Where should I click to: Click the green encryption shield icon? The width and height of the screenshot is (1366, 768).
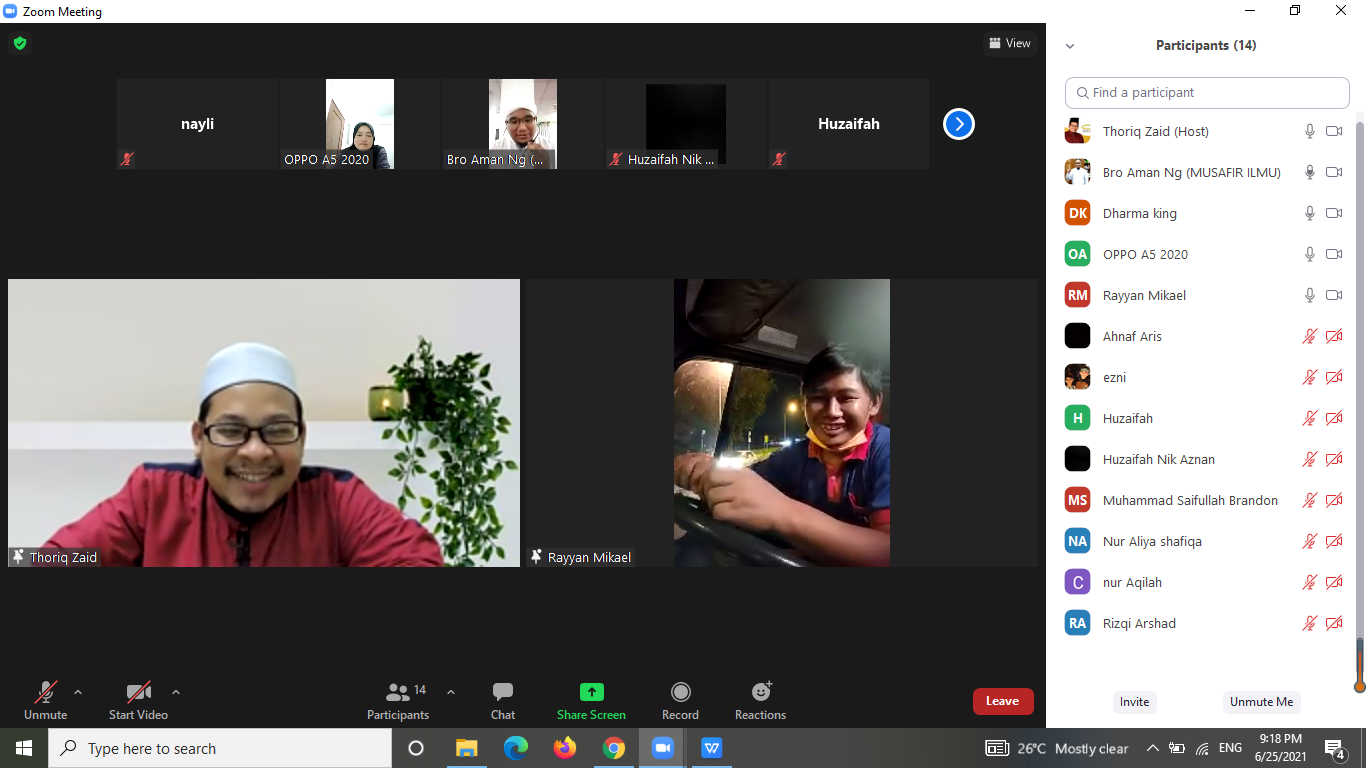pos(19,43)
